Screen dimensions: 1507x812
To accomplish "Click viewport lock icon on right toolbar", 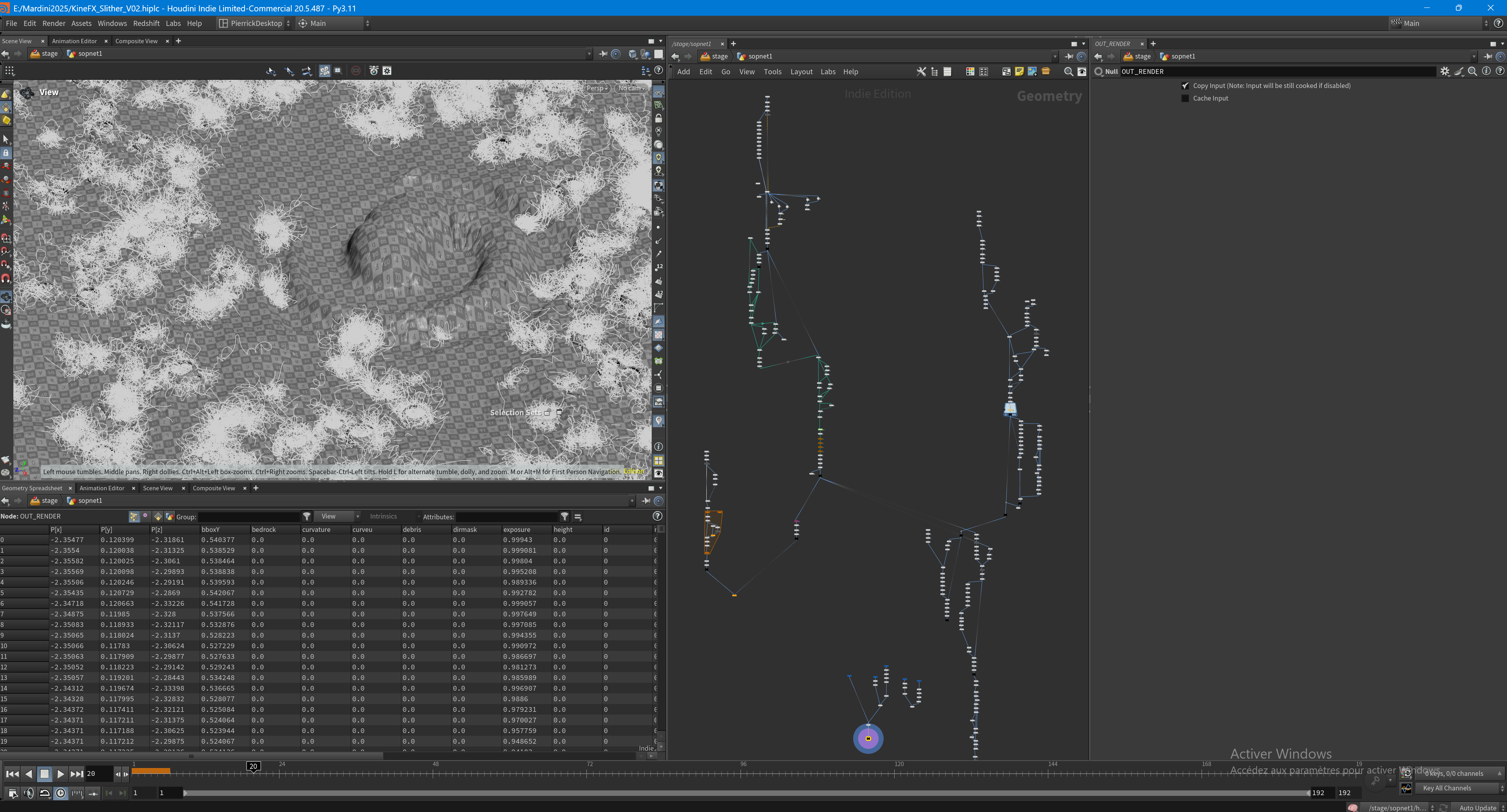I will point(658,118).
